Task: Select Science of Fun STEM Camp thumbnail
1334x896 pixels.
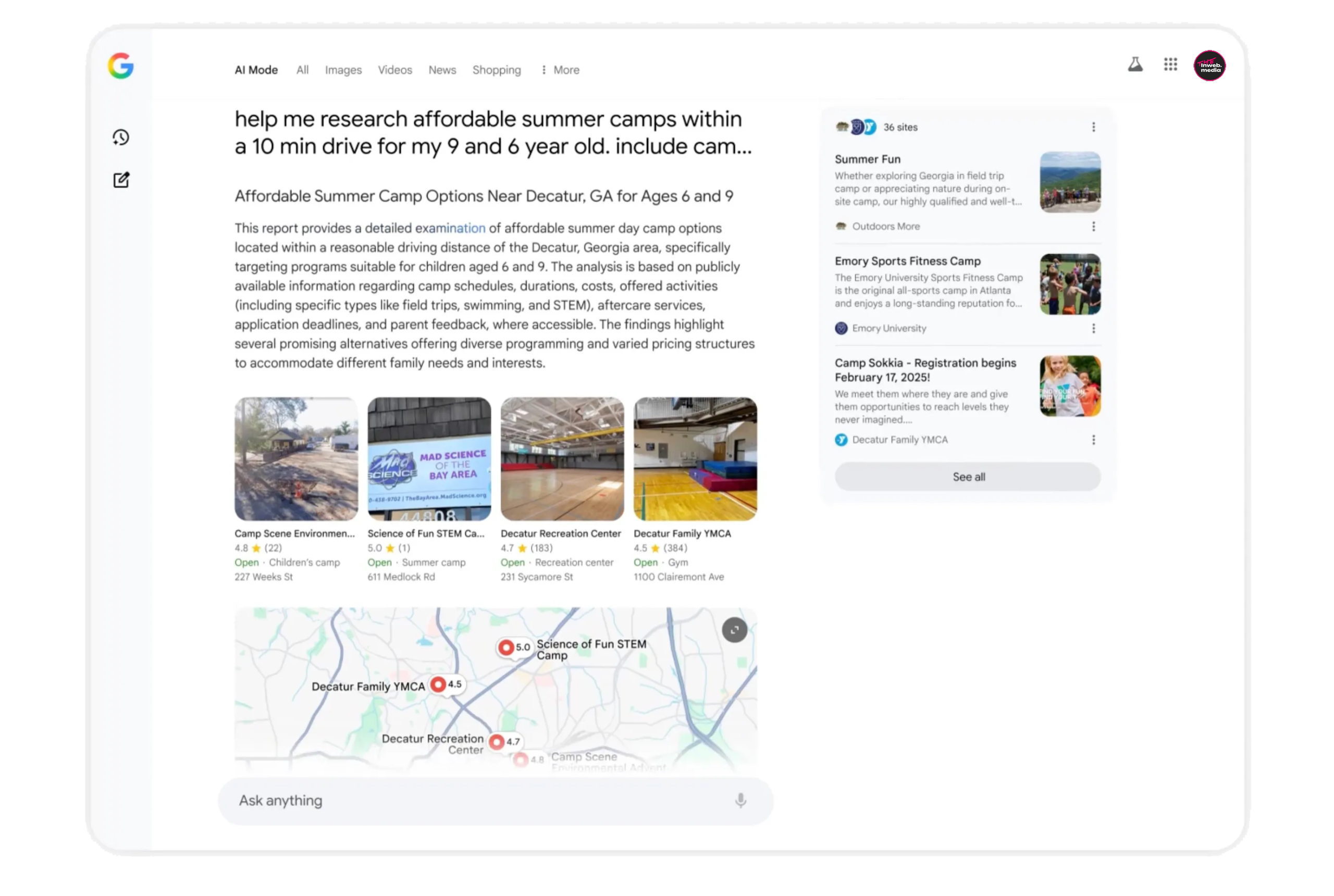Action: coord(429,459)
